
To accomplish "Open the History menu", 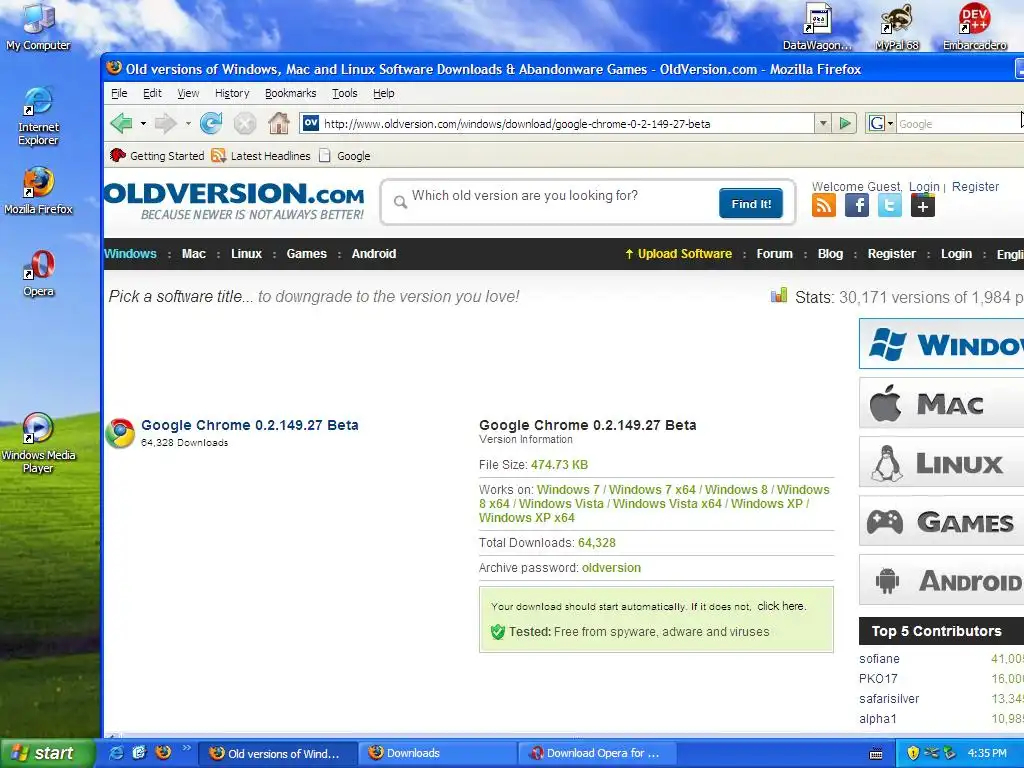I will [232, 93].
